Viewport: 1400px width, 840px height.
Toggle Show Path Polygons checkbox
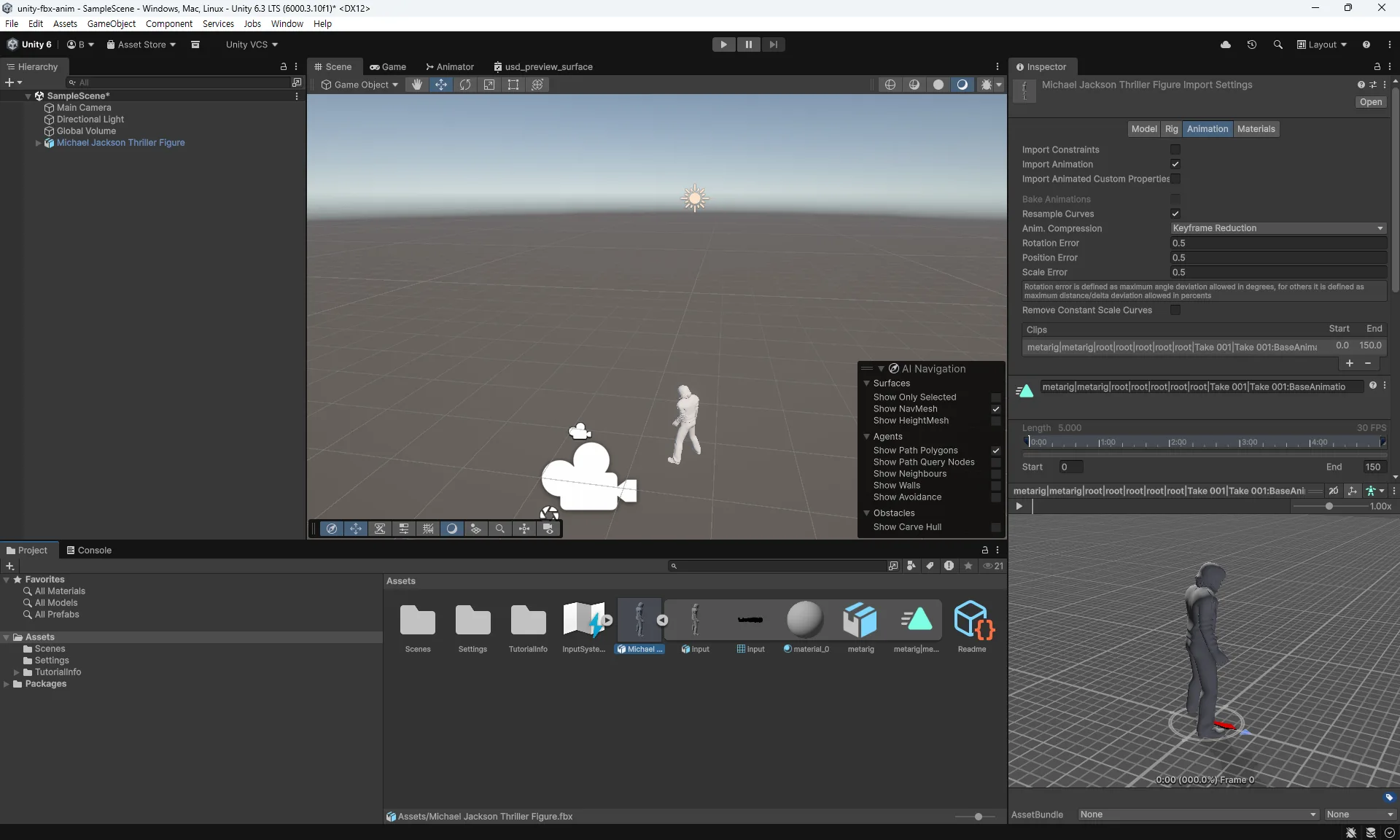996,451
